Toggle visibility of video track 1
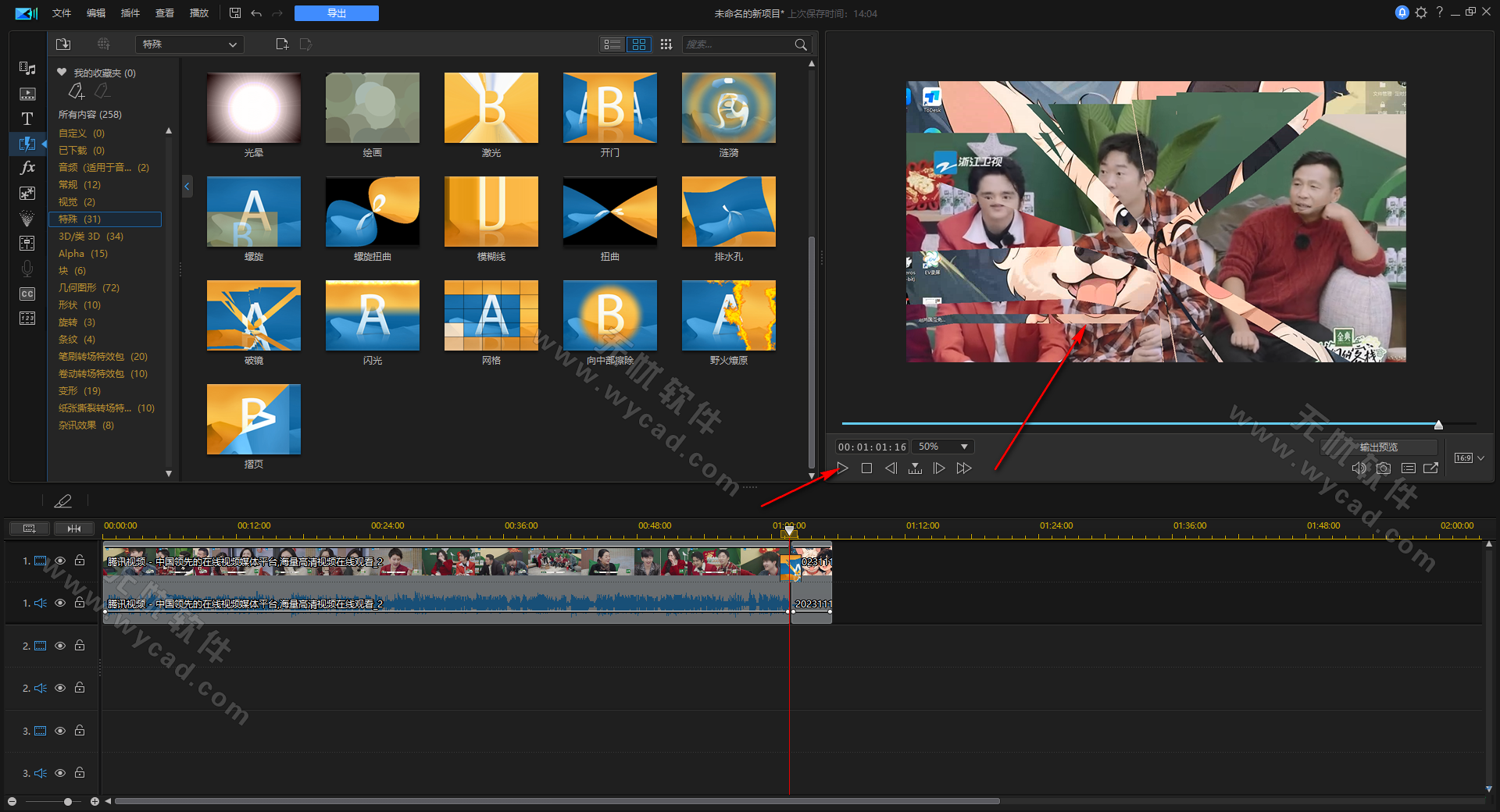Image resolution: width=1500 pixels, height=812 pixels. (60, 561)
